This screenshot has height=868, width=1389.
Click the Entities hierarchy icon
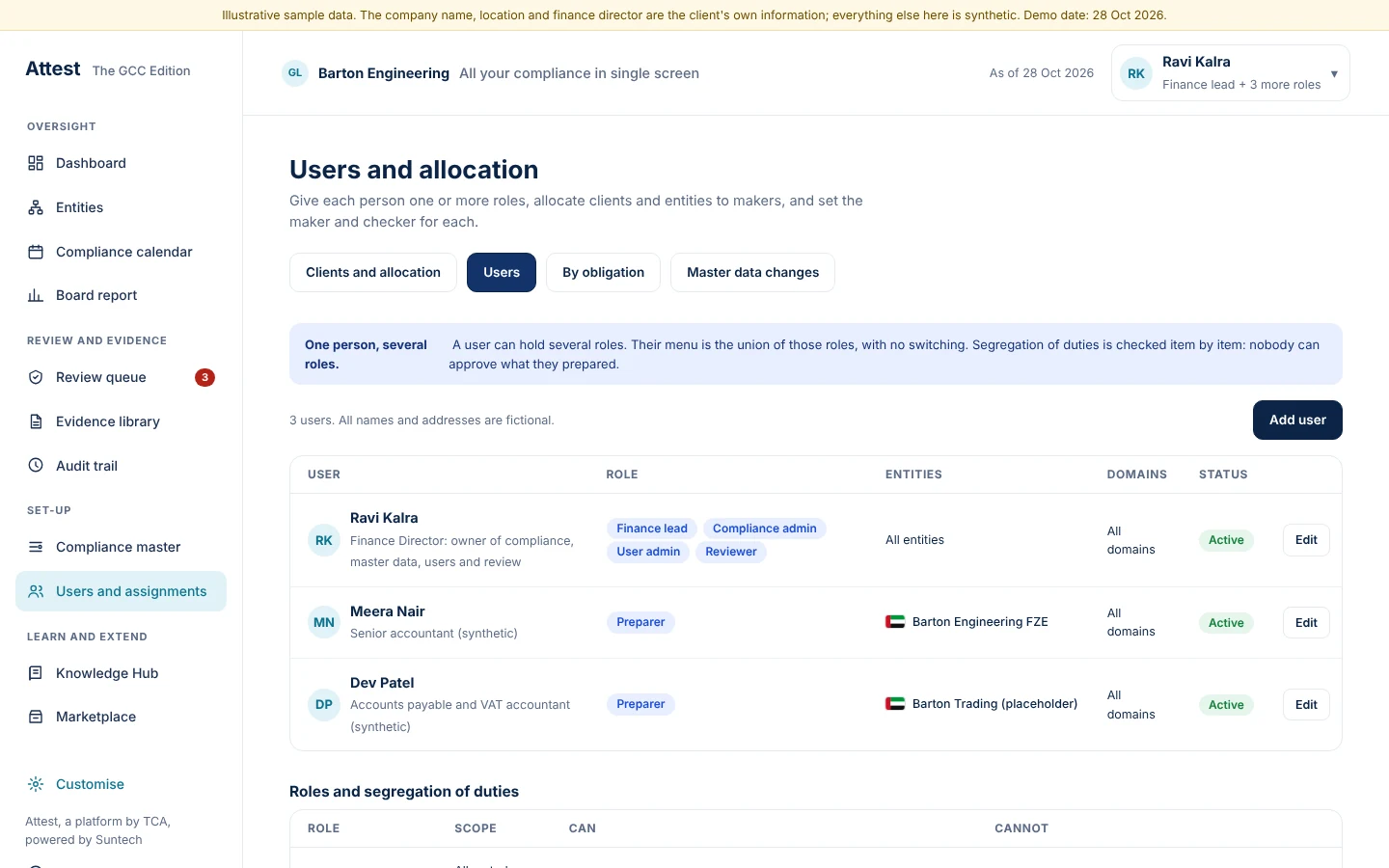coord(36,207)
